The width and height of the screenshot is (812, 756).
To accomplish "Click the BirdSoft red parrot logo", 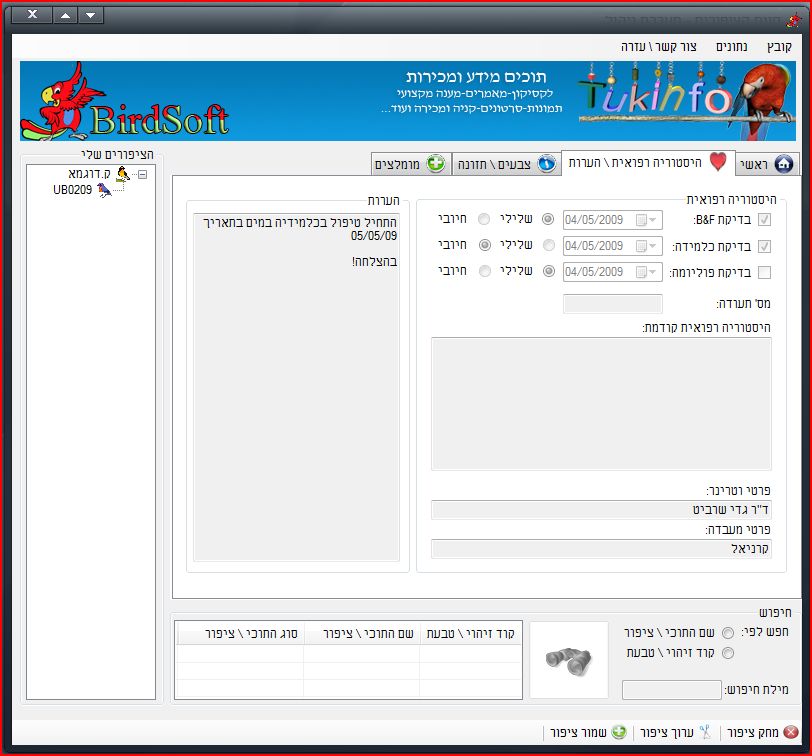I will click(125, 100).
